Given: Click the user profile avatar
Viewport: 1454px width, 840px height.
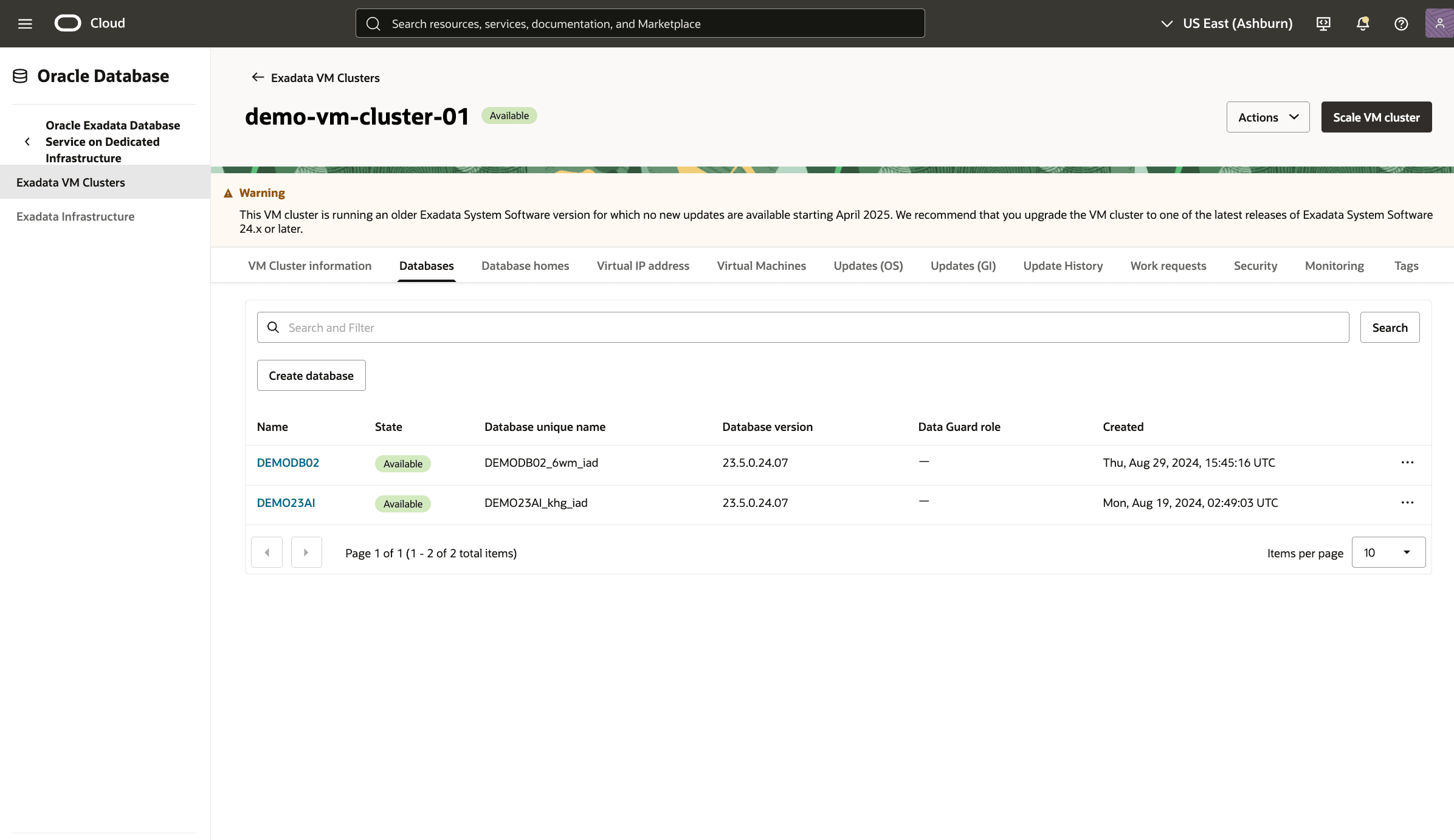Looking at the screenshot, I should [1439, 23].
